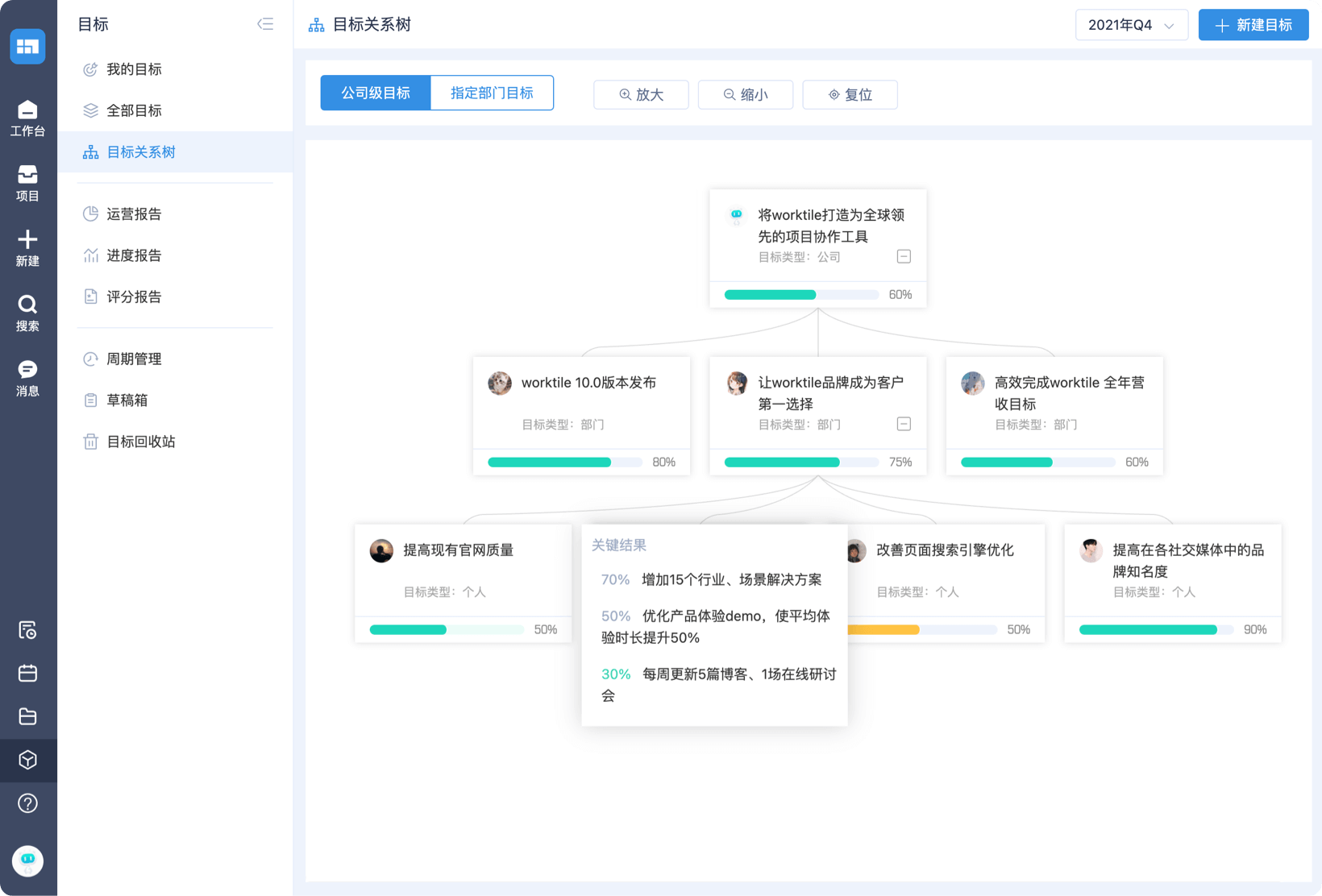Image resolution: width=1322 pixels, height=896 pixels.
Task: Collapse the sidebar using the chevron beside 目标
Action: pyautogui.click(x=264, y=23)
